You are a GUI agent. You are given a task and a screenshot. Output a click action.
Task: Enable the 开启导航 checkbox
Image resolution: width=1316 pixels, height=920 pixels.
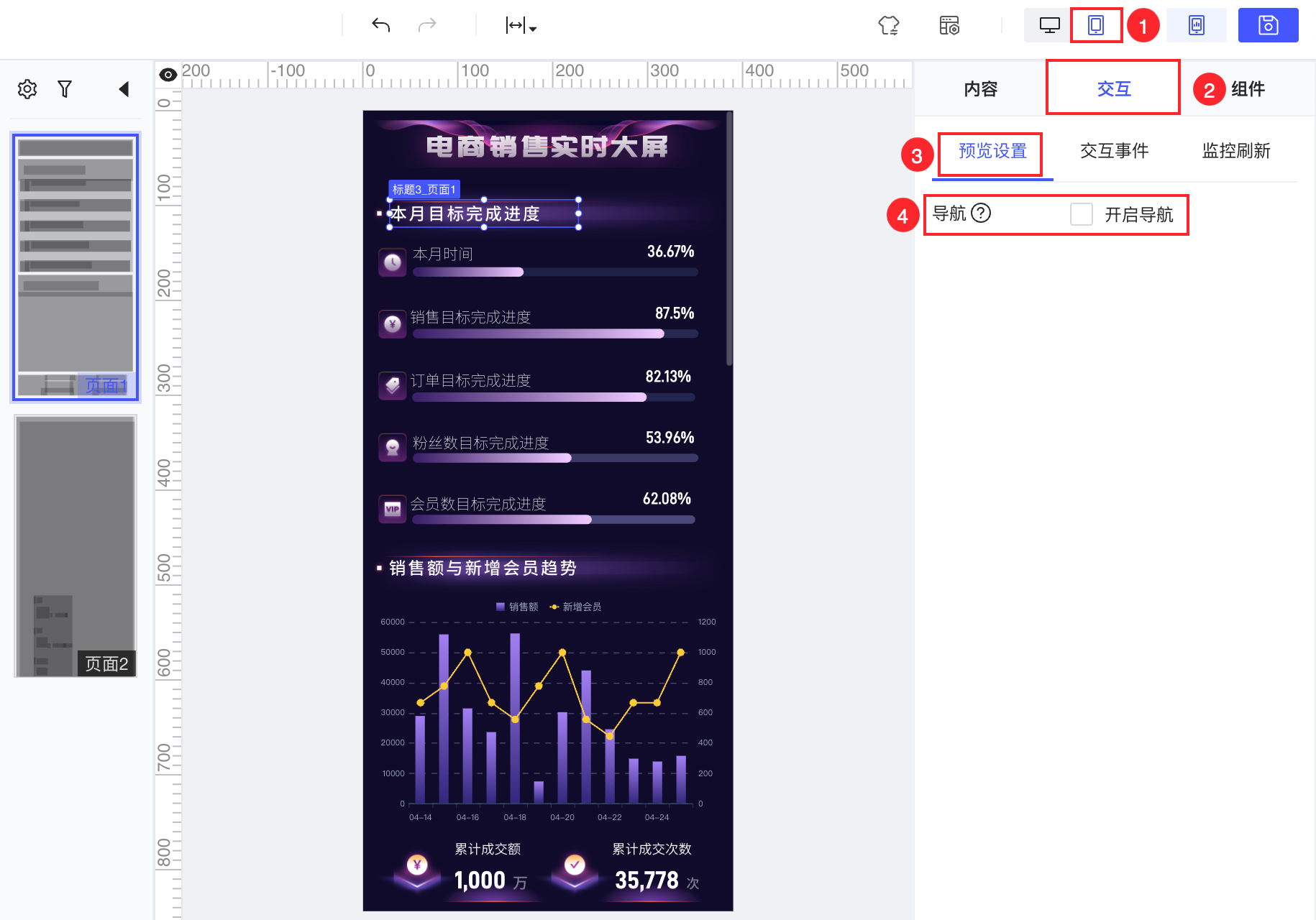coord(1082,214)
